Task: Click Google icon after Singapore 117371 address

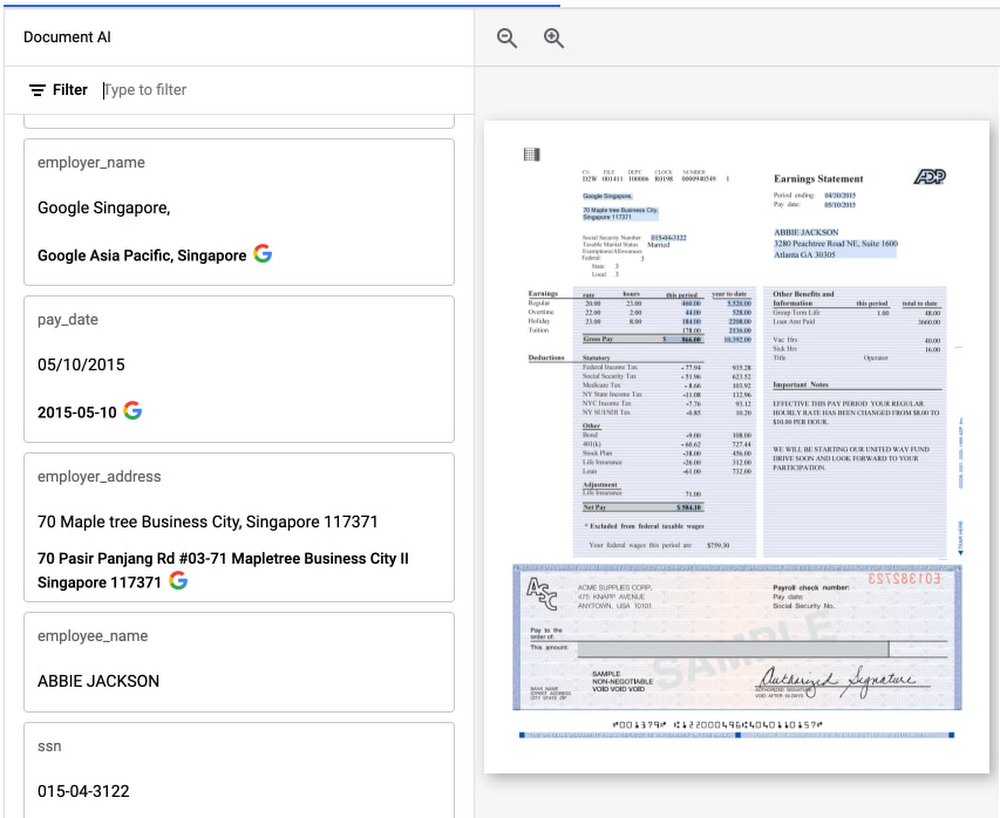Action: coord(179,580)
